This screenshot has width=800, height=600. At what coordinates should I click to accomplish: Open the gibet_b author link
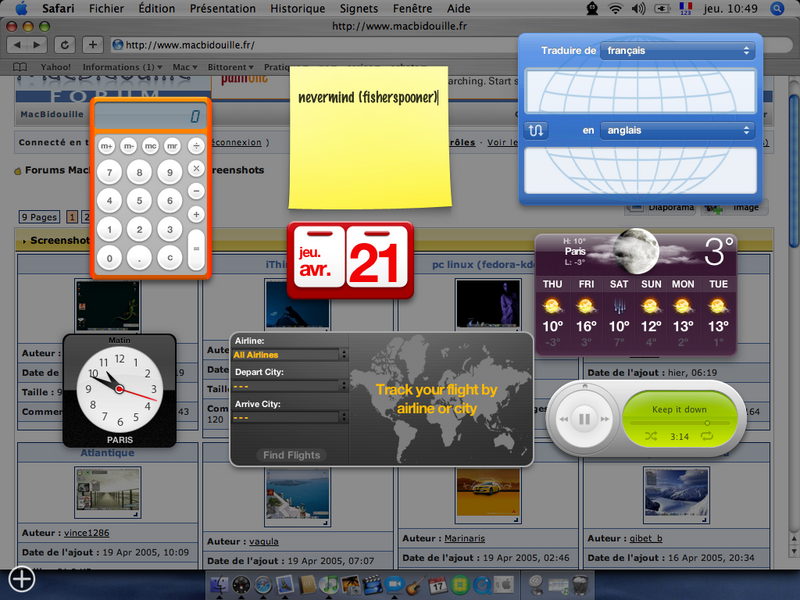point(645,538)
